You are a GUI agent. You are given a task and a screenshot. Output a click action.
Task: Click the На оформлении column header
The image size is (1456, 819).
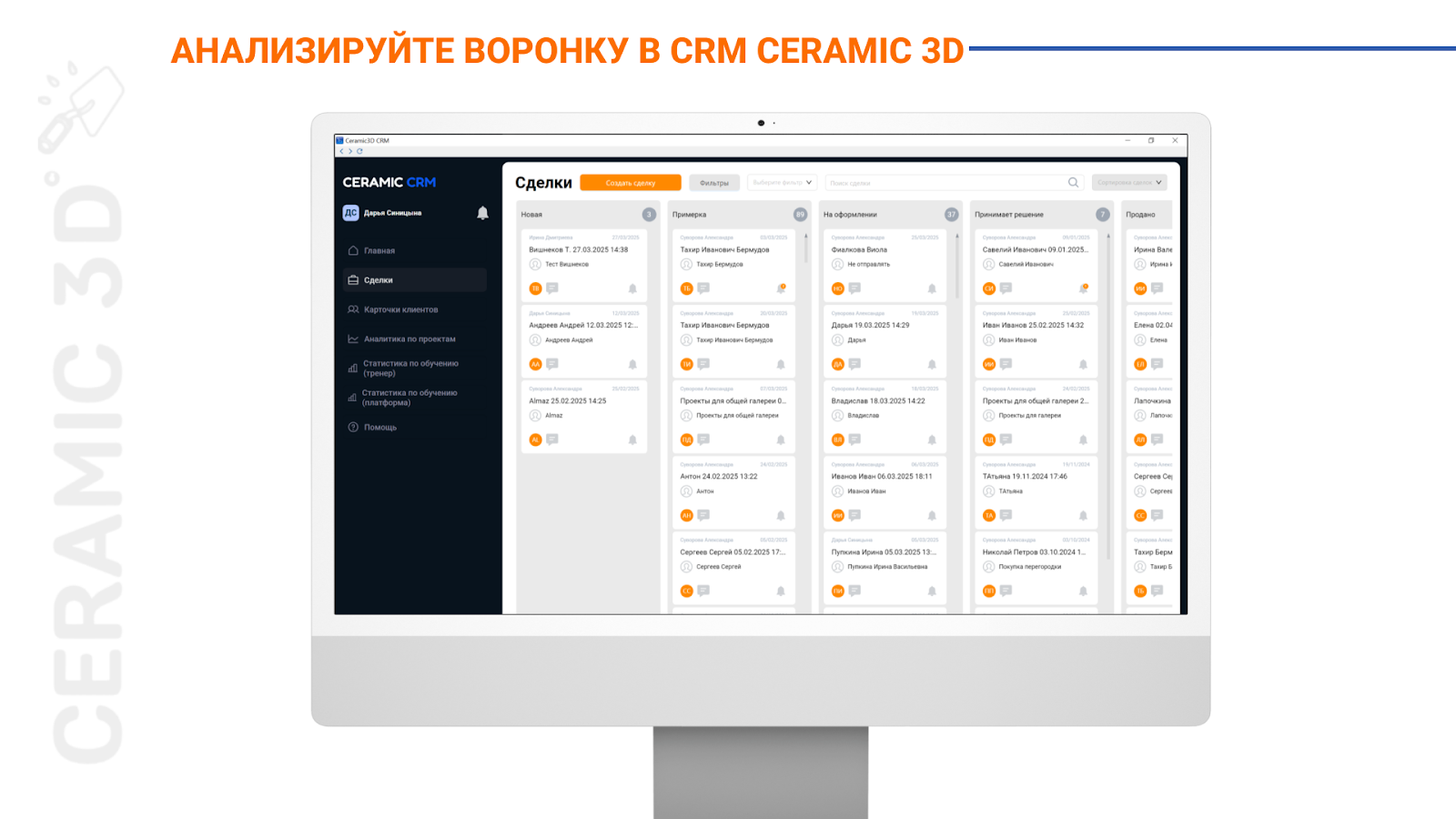(x=850, y=215)
